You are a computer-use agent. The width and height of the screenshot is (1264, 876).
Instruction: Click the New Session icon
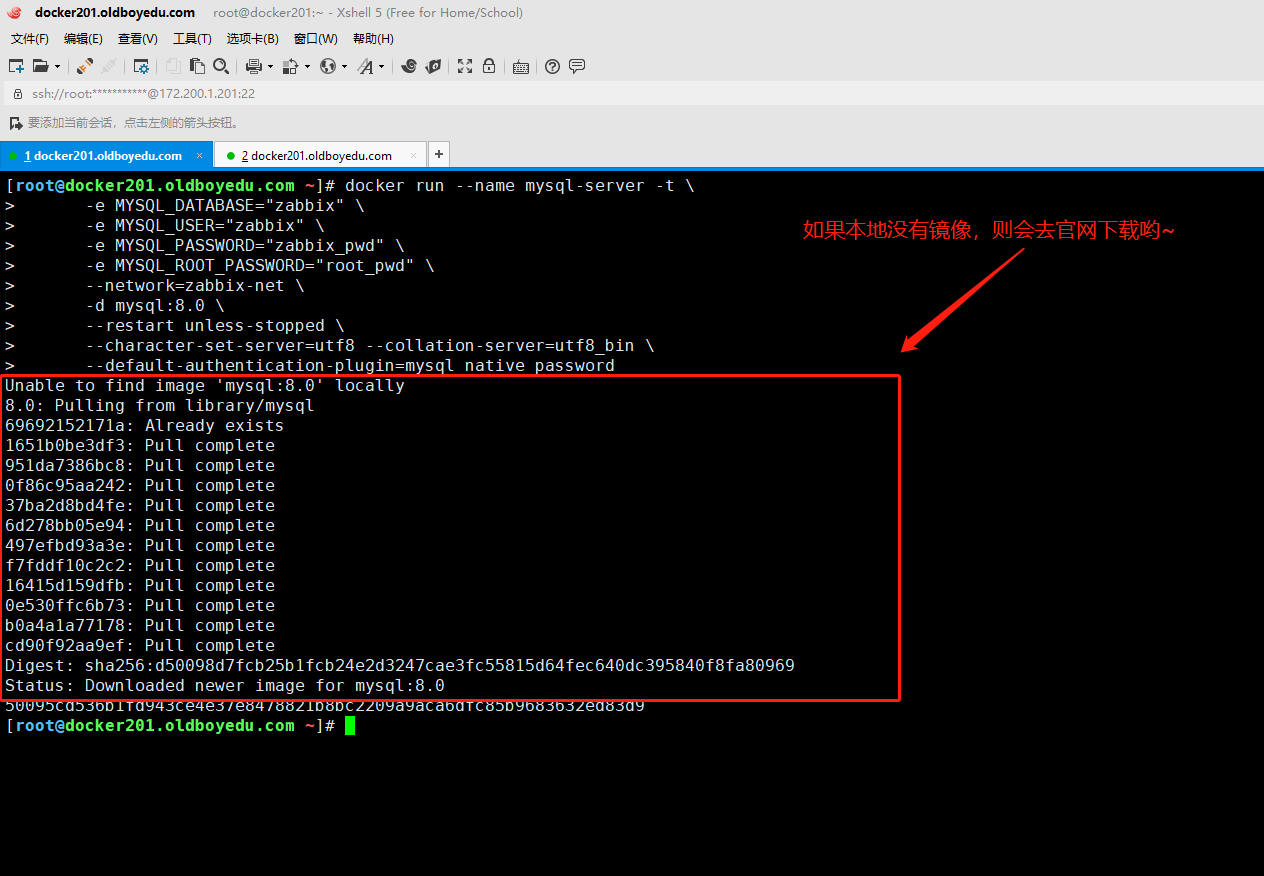(16, 66)
